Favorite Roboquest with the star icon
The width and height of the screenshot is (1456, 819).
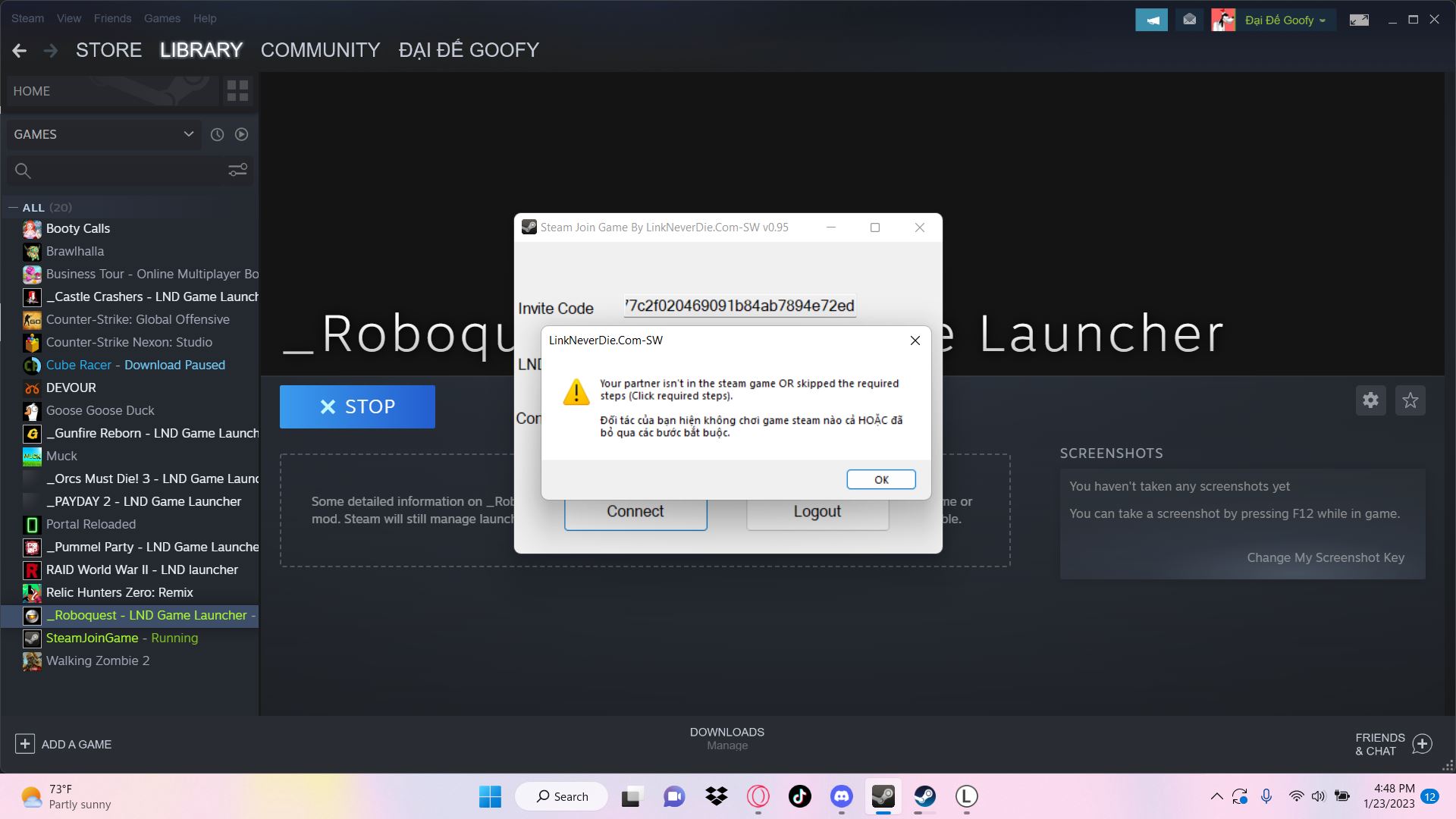pyautogui.click(x=1410, y=400)
